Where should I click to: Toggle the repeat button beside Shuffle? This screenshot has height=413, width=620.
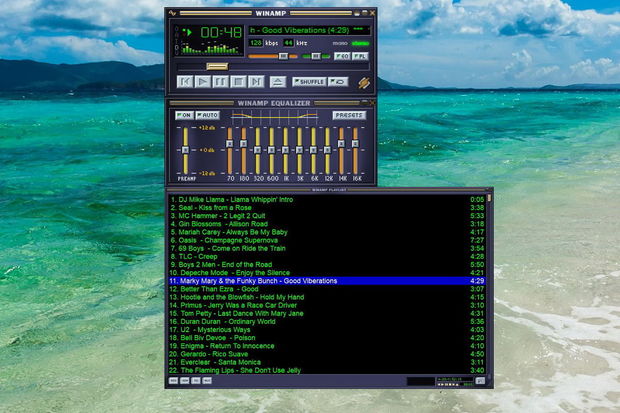click(x=338, y=81)
